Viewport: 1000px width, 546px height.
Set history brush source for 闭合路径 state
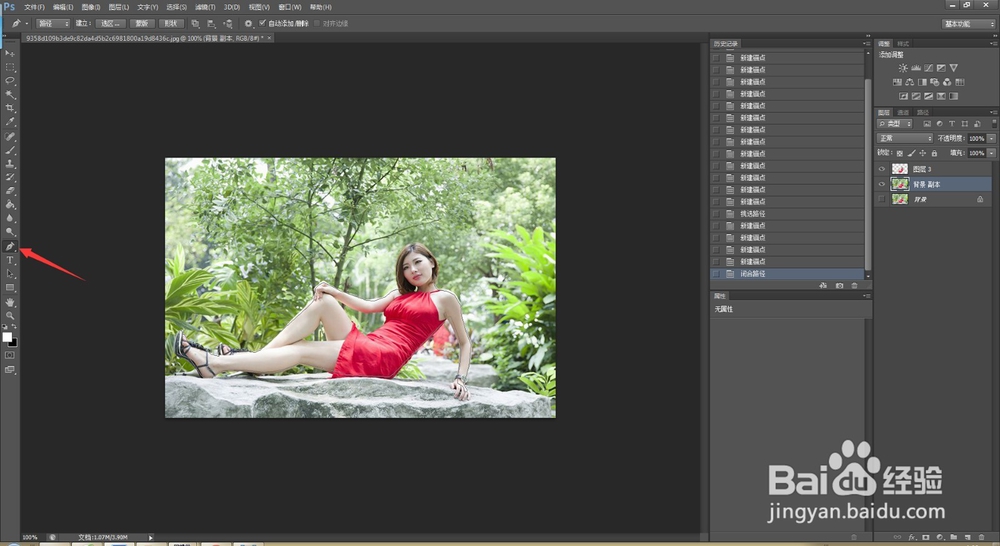[716, 274]
